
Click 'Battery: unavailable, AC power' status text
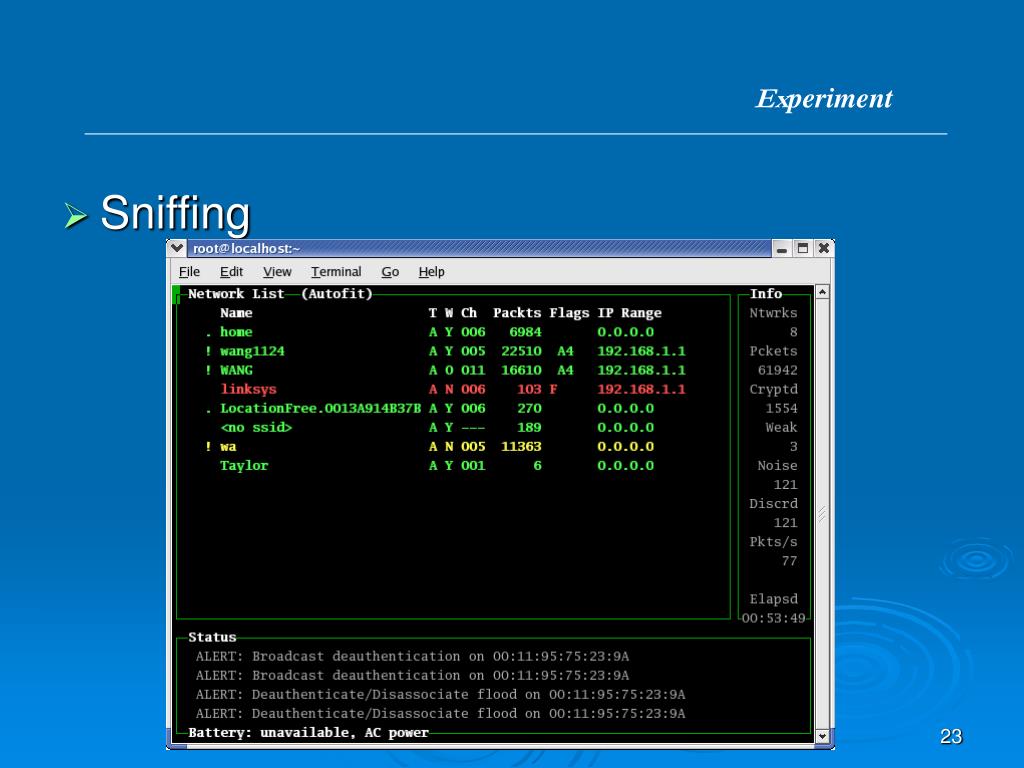click(308, 733)
